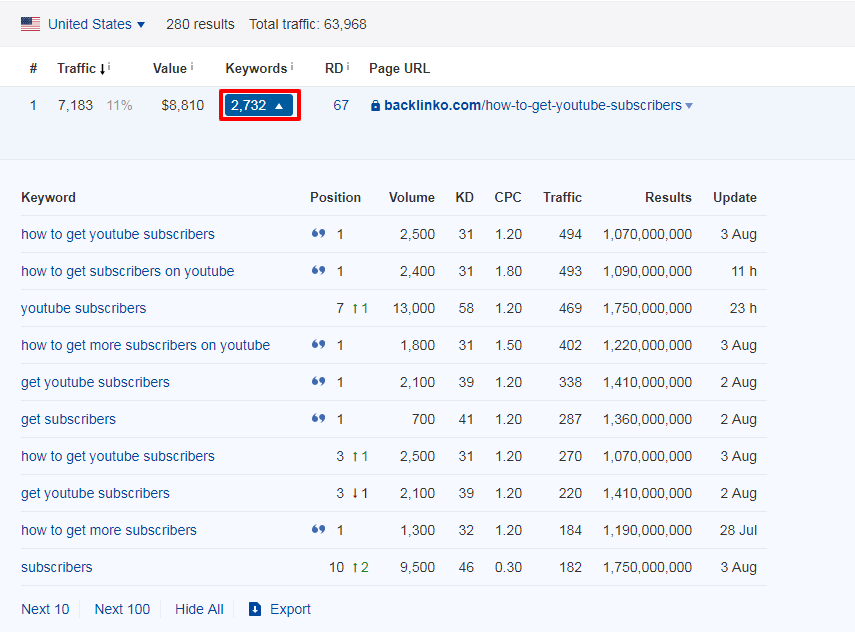Click the green up arrow in the 'subscribers' row
The height and width of the screenshot is (632, 855).
pos(355,568)
